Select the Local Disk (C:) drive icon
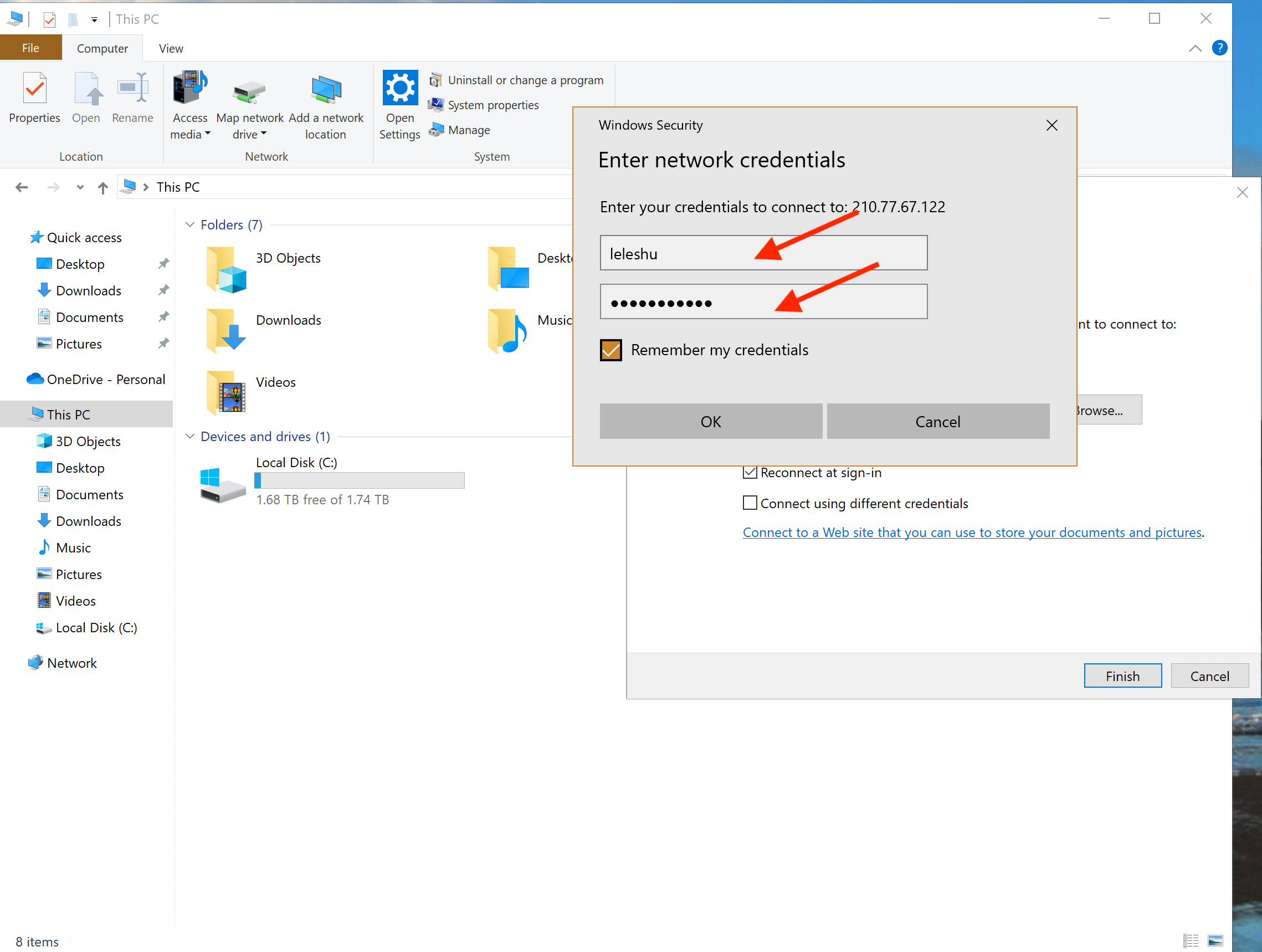 coord(223,485)
